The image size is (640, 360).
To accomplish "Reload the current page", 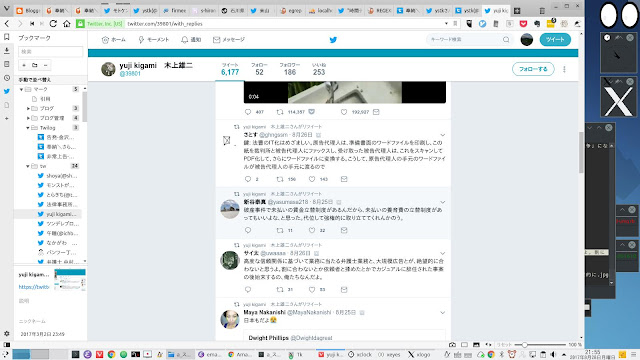I will point(53,24).
